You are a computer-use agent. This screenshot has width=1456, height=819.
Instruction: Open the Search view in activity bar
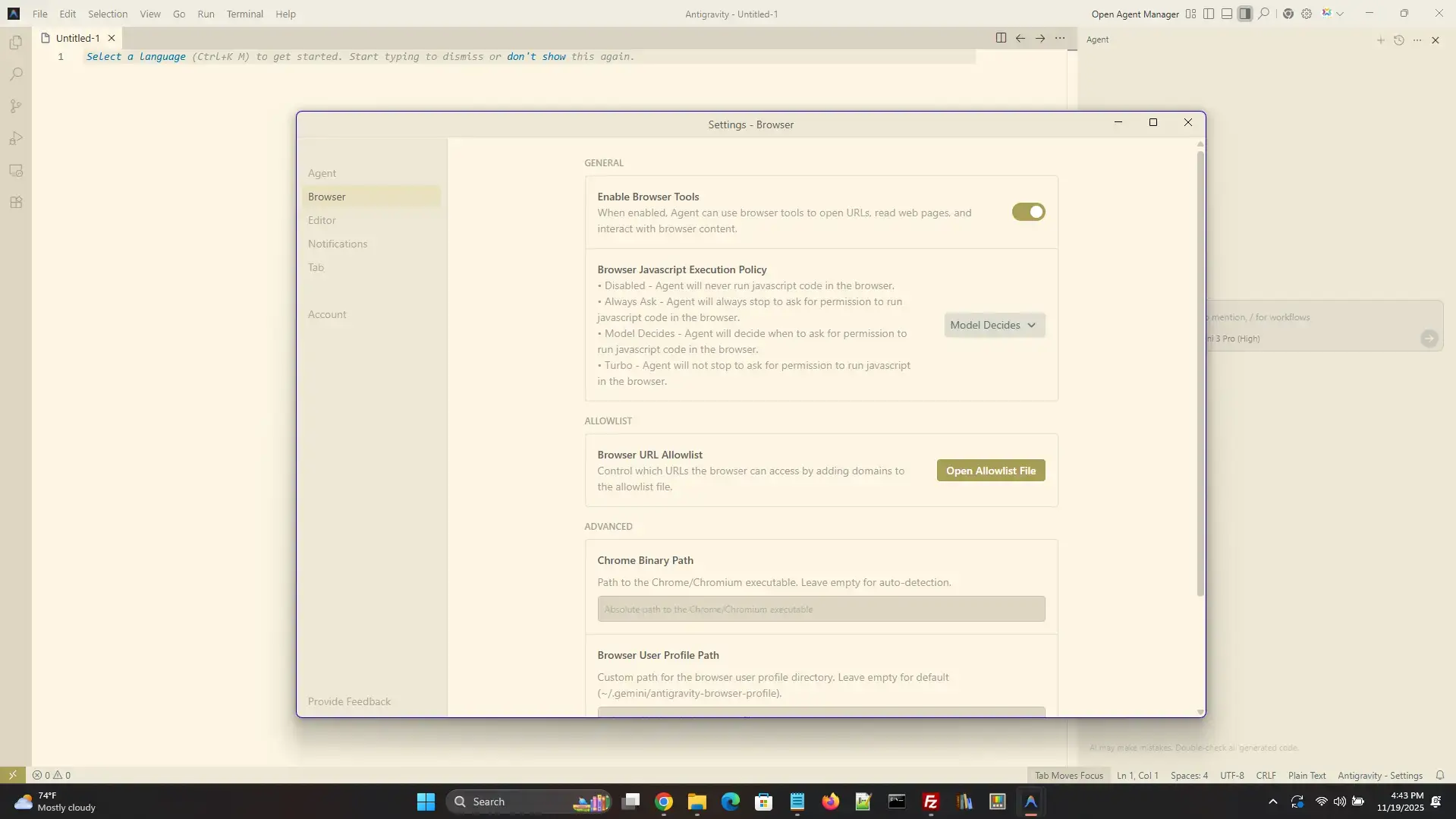(16, 74)
